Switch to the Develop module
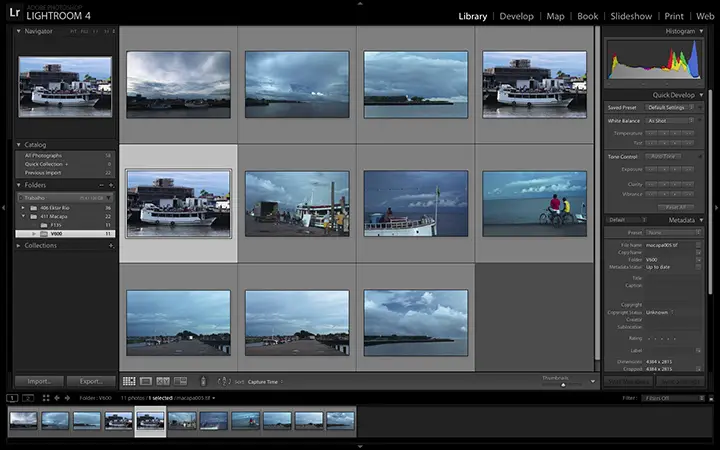The height and width of the screenshot is (450, 720). tap(517, 16)
